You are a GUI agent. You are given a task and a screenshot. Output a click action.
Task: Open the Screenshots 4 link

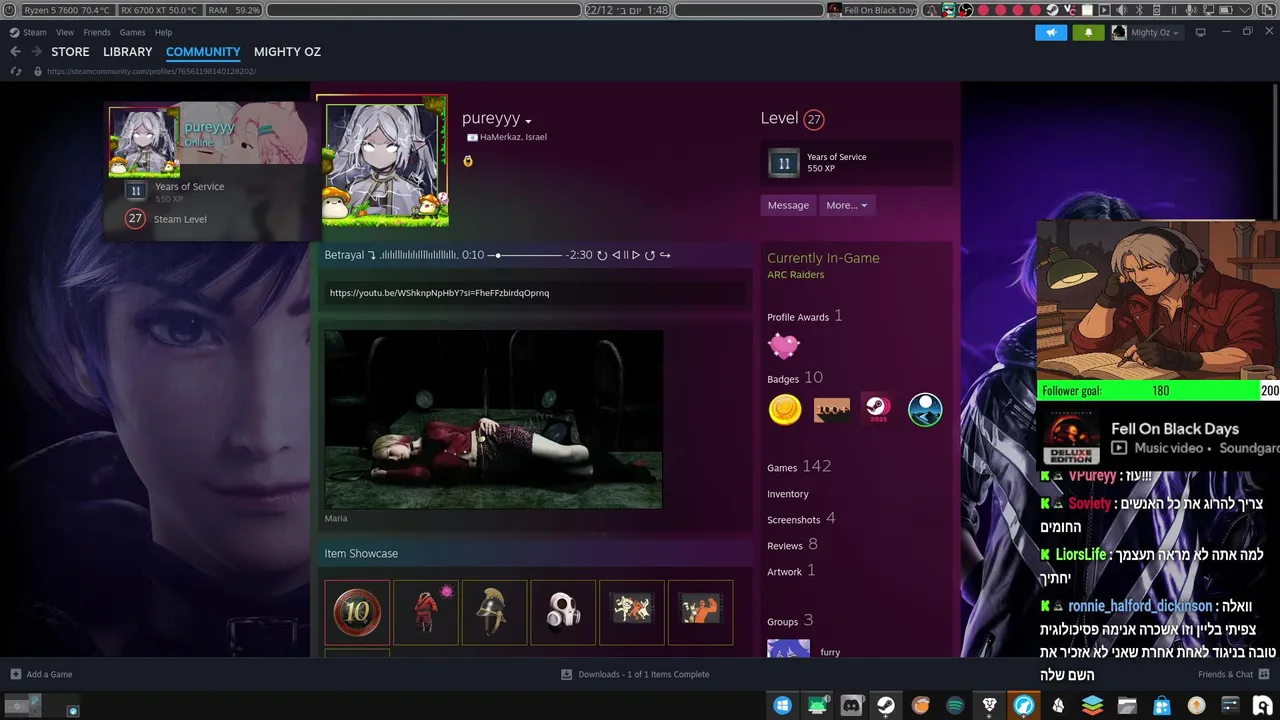pyautogui.click(x=801, y=519)
